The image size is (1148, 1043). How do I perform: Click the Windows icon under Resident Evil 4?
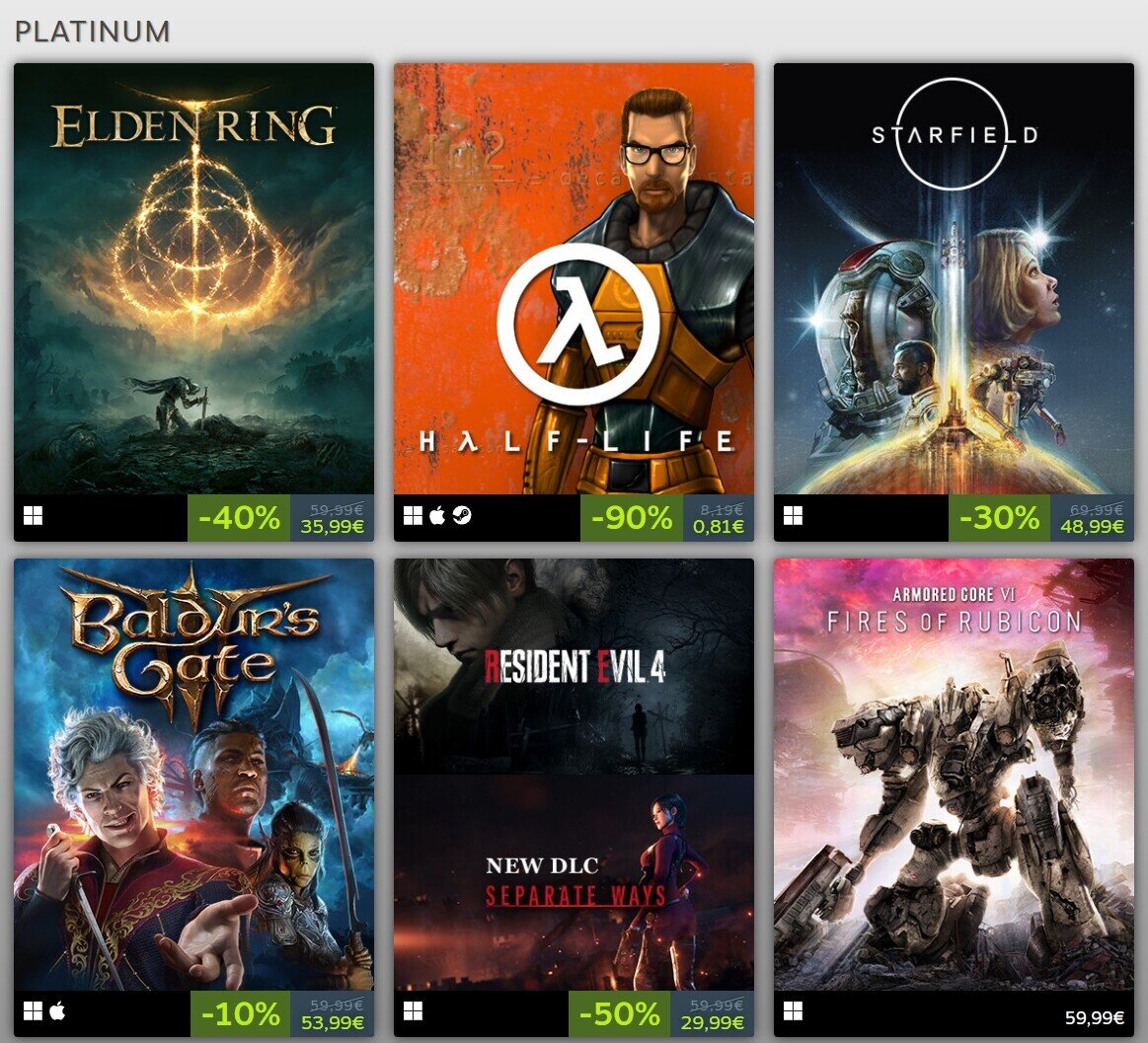[x=413, y=1011]
